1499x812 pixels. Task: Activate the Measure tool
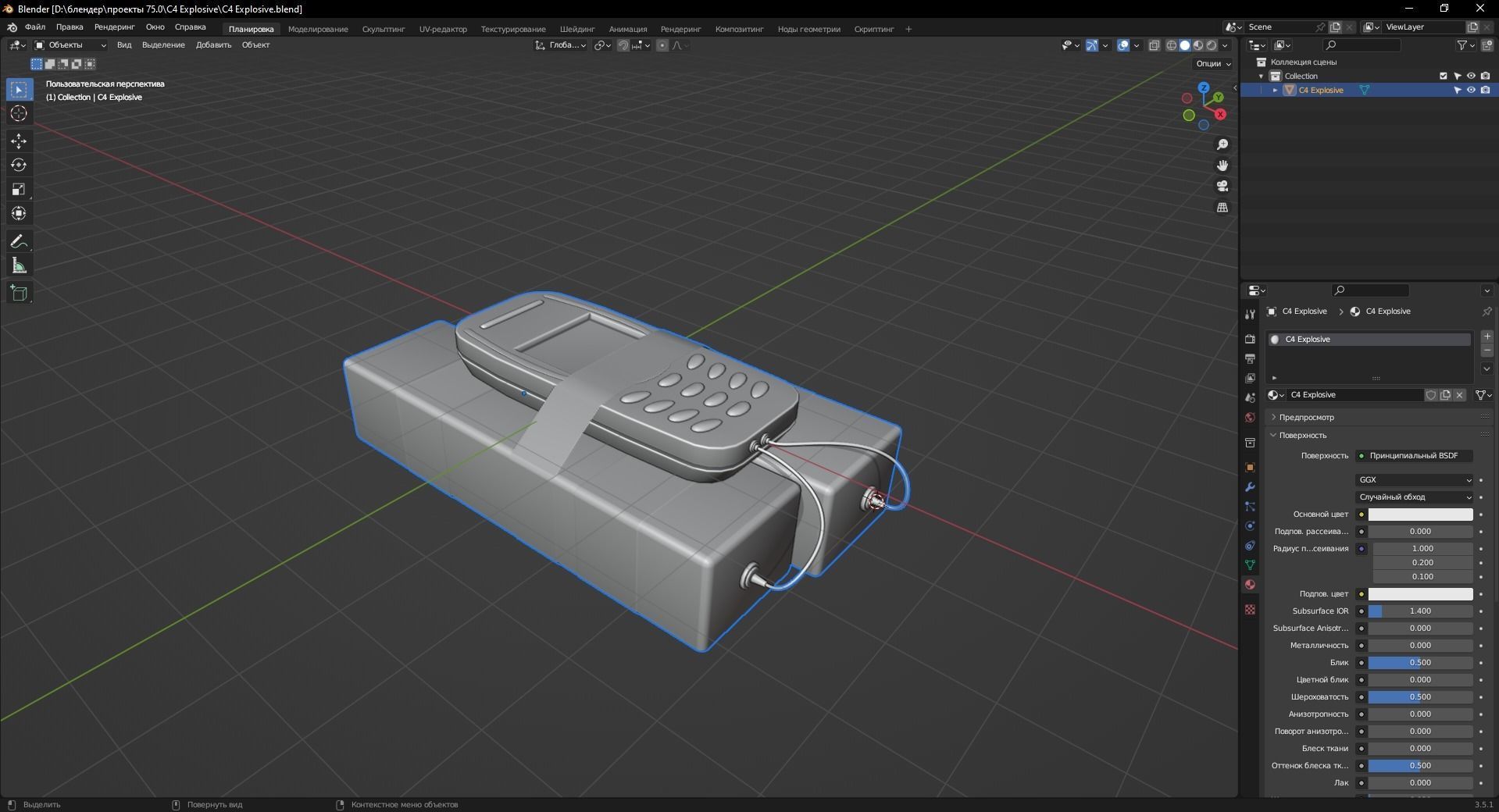18,265
